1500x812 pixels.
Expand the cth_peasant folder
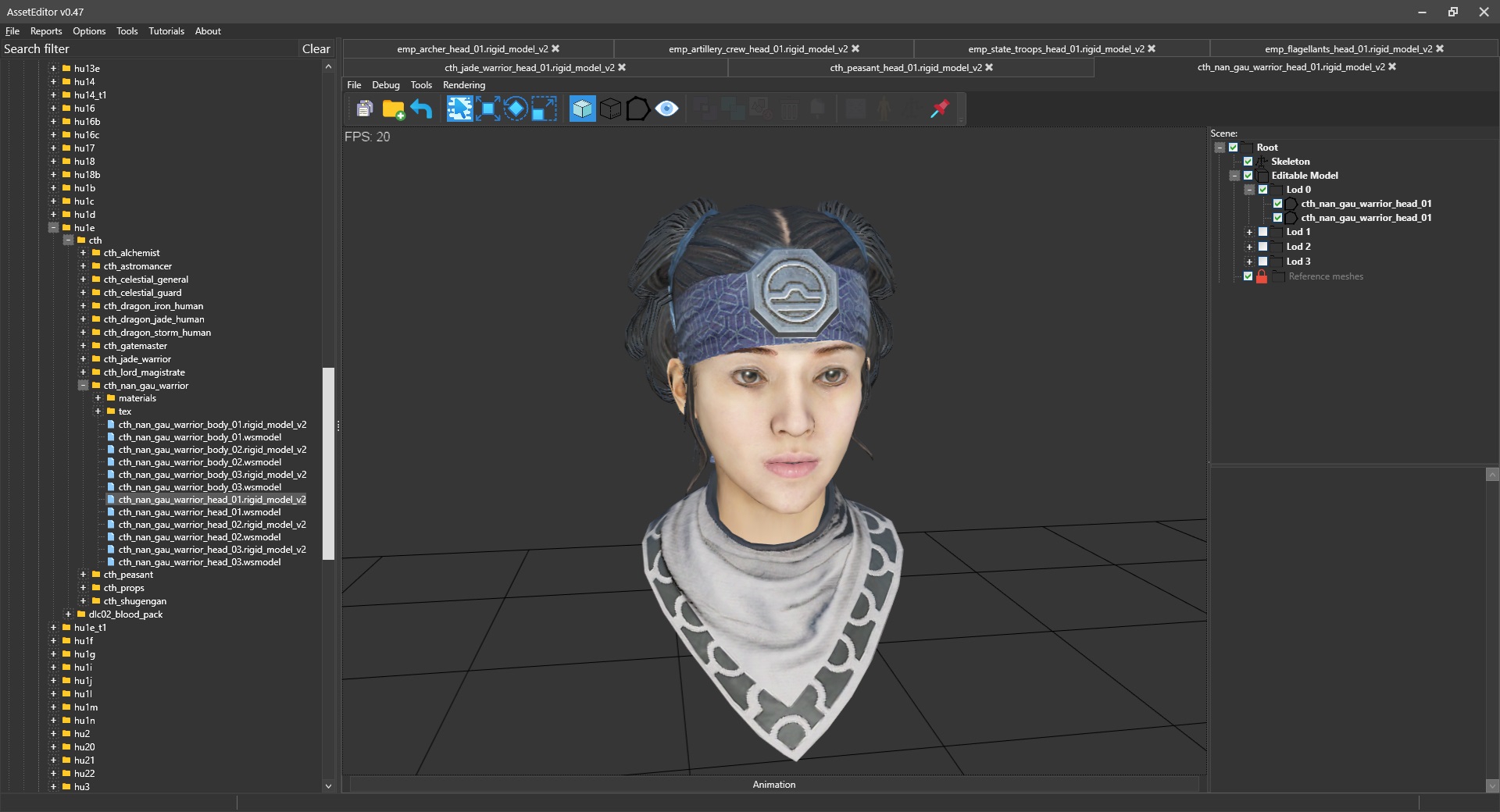83,575
